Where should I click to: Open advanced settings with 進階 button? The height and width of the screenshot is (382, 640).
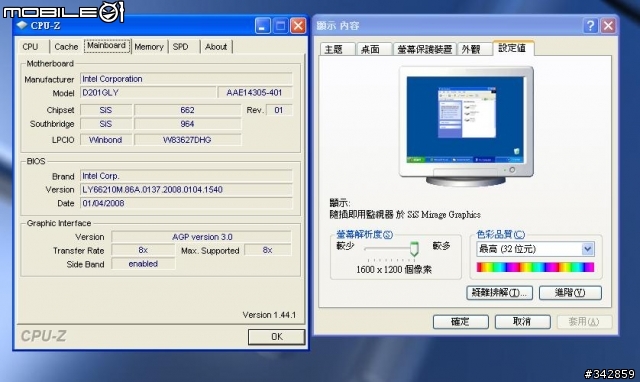tap(570, 293)
